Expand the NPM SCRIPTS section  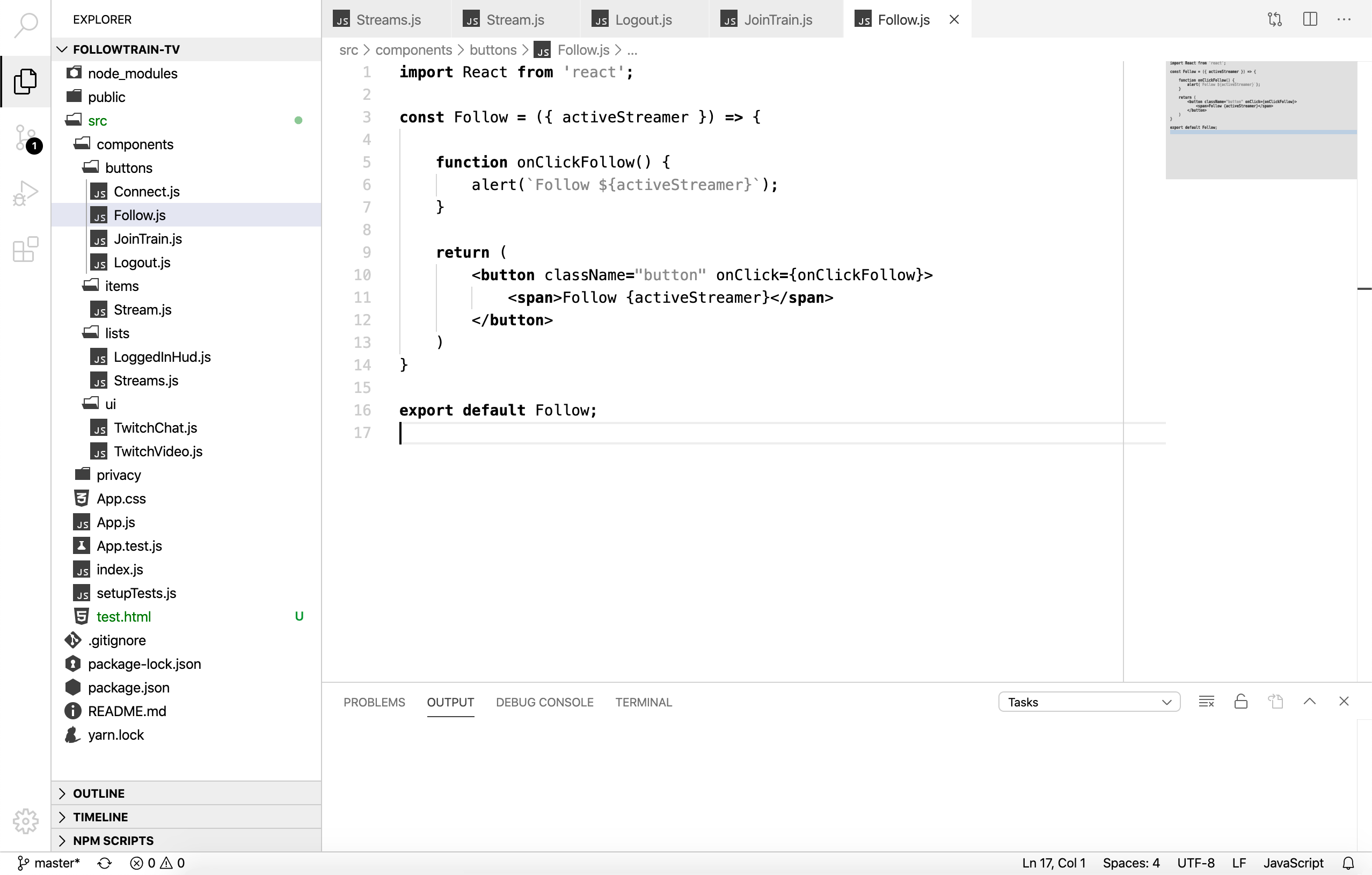coord(186,840)
